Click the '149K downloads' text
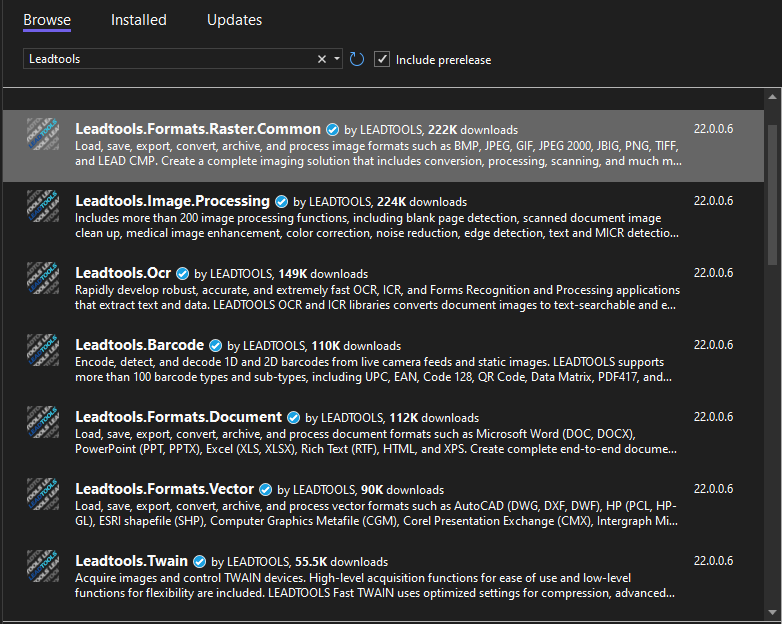The width and height of the screenshot is (782, 624). pyautogui.click(x=323, y=274)
